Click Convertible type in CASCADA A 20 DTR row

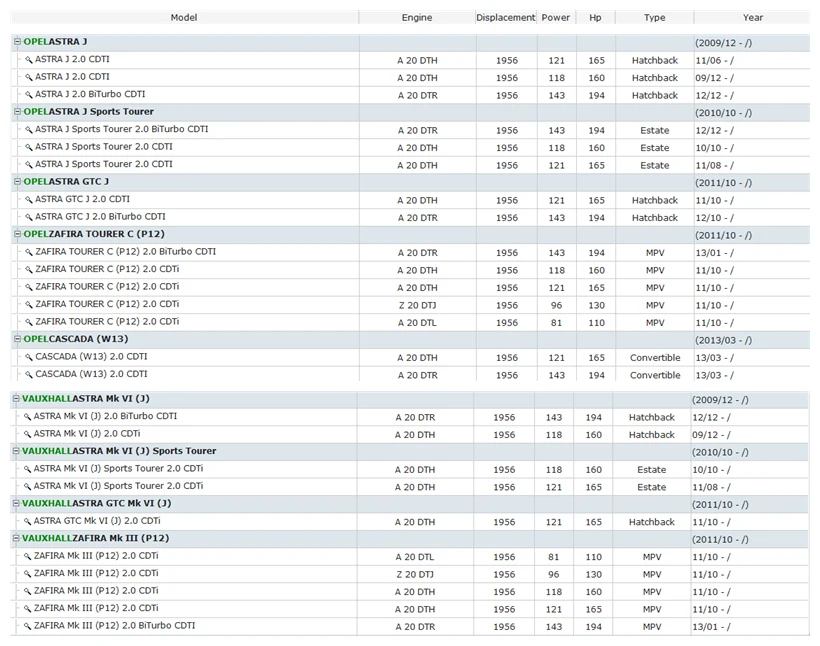(x=655, y=375)
